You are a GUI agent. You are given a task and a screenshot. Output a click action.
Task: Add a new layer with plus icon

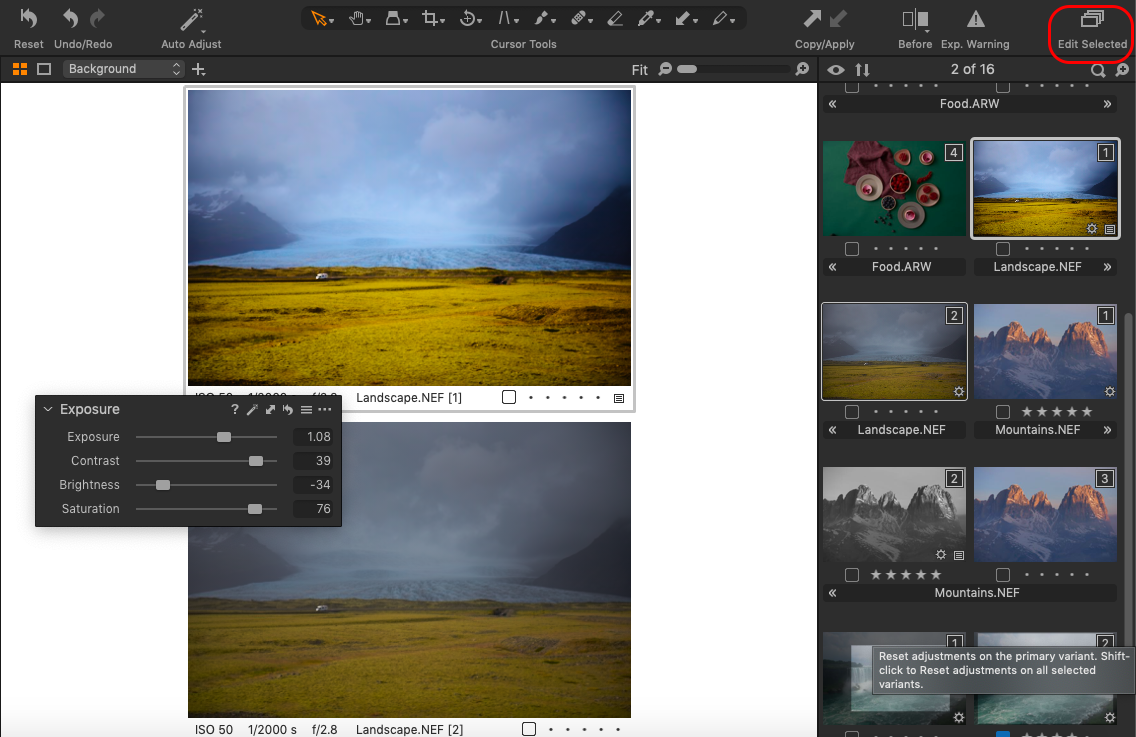point(199,70)
